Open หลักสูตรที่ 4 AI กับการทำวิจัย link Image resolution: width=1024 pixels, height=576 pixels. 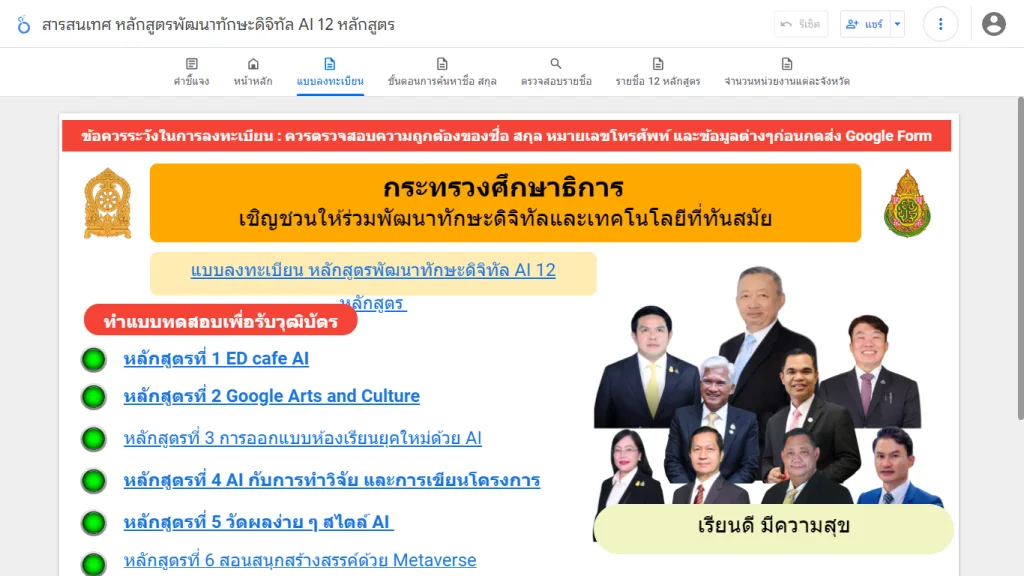(332, 480)
